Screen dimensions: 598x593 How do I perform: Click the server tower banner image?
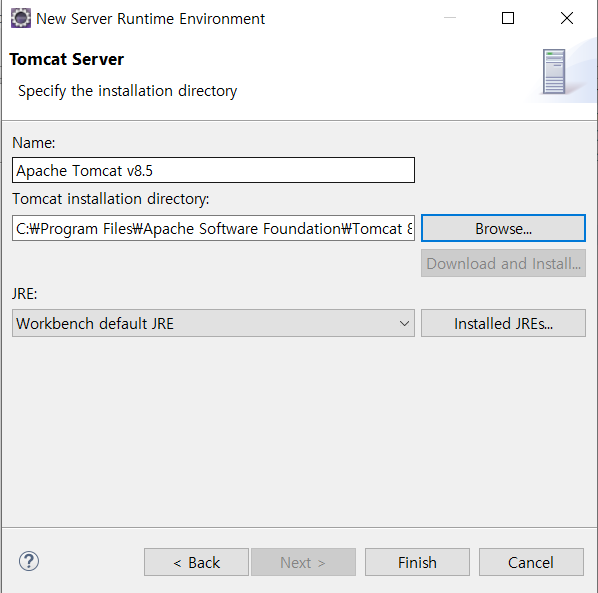pos(554,72)
